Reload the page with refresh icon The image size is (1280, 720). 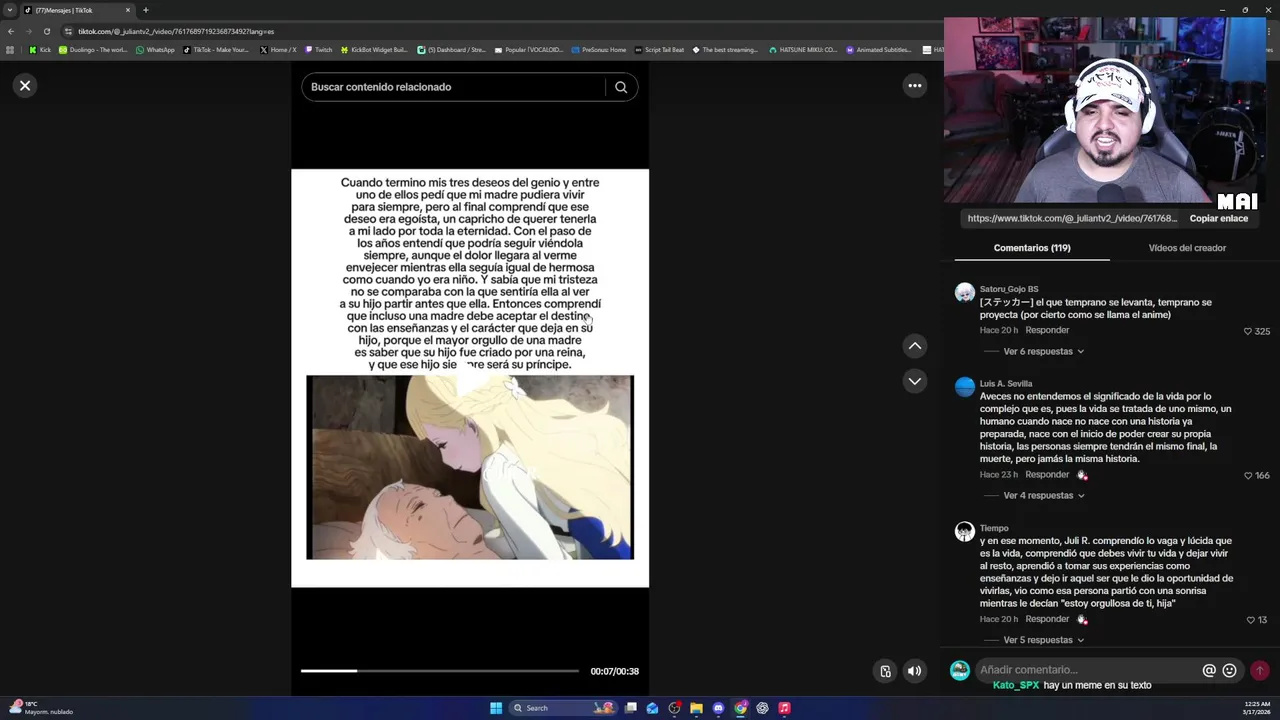pos(47,31)
